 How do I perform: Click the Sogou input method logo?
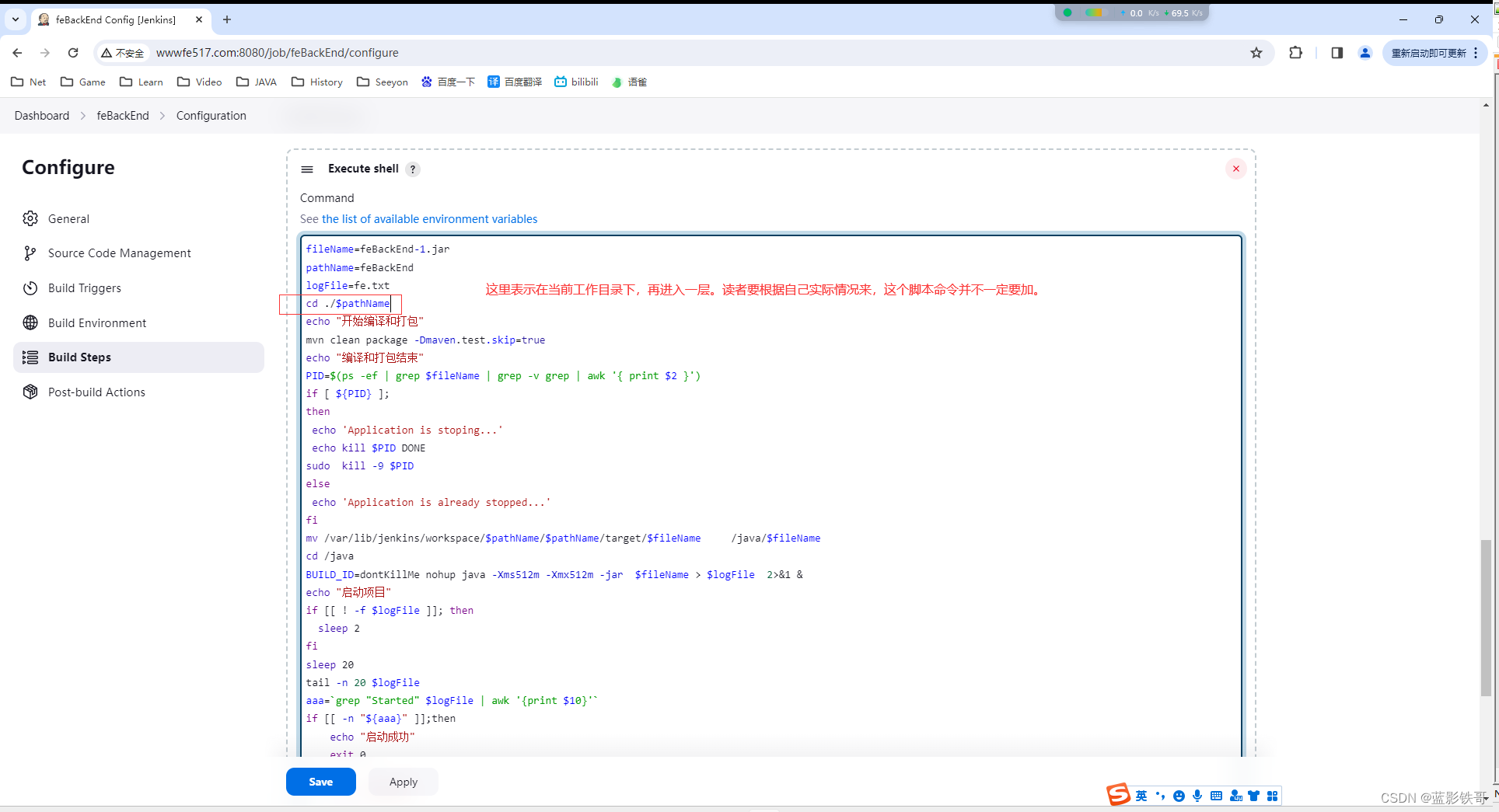[1118, 795]
